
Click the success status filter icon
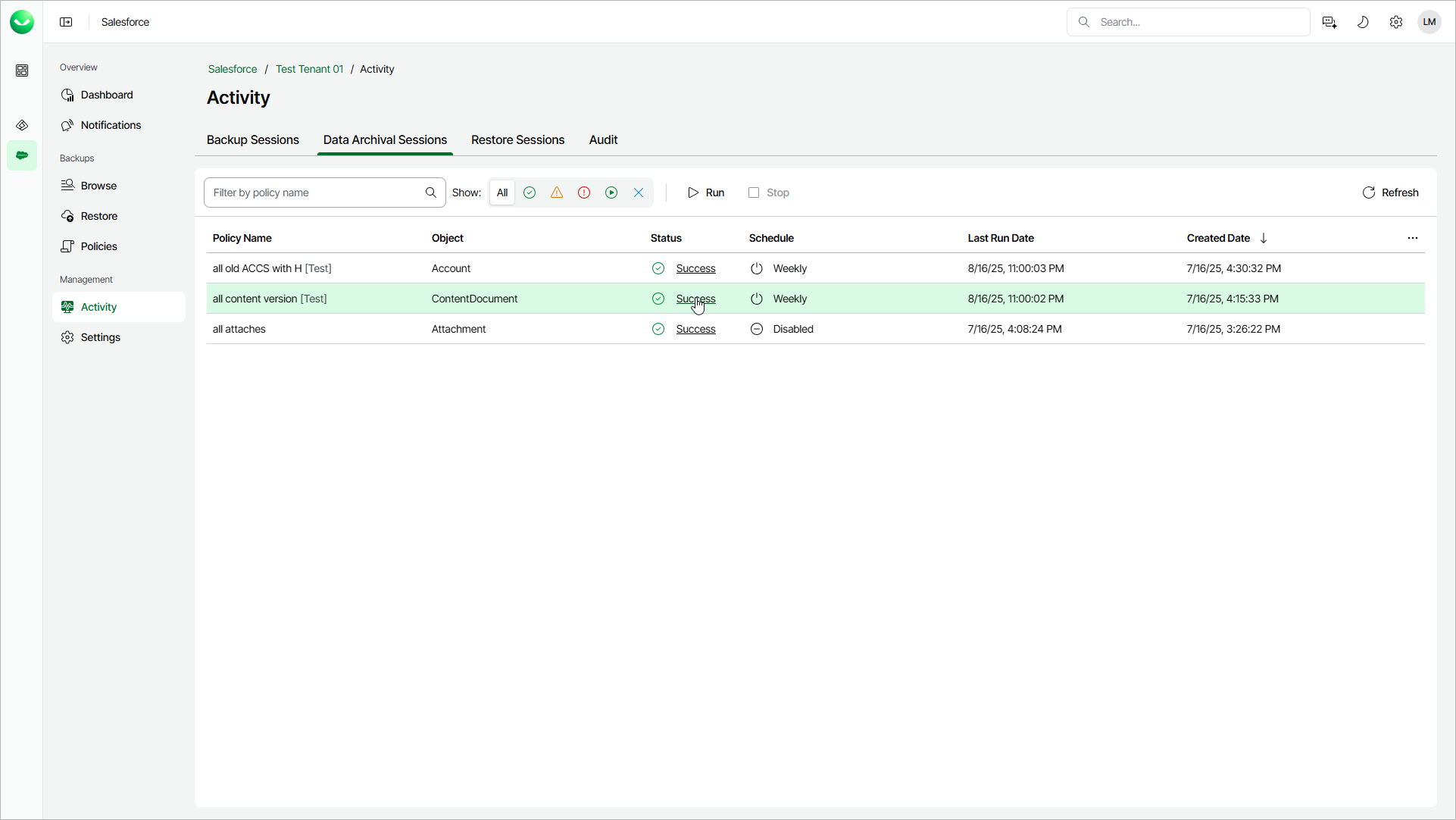point(530,192)
